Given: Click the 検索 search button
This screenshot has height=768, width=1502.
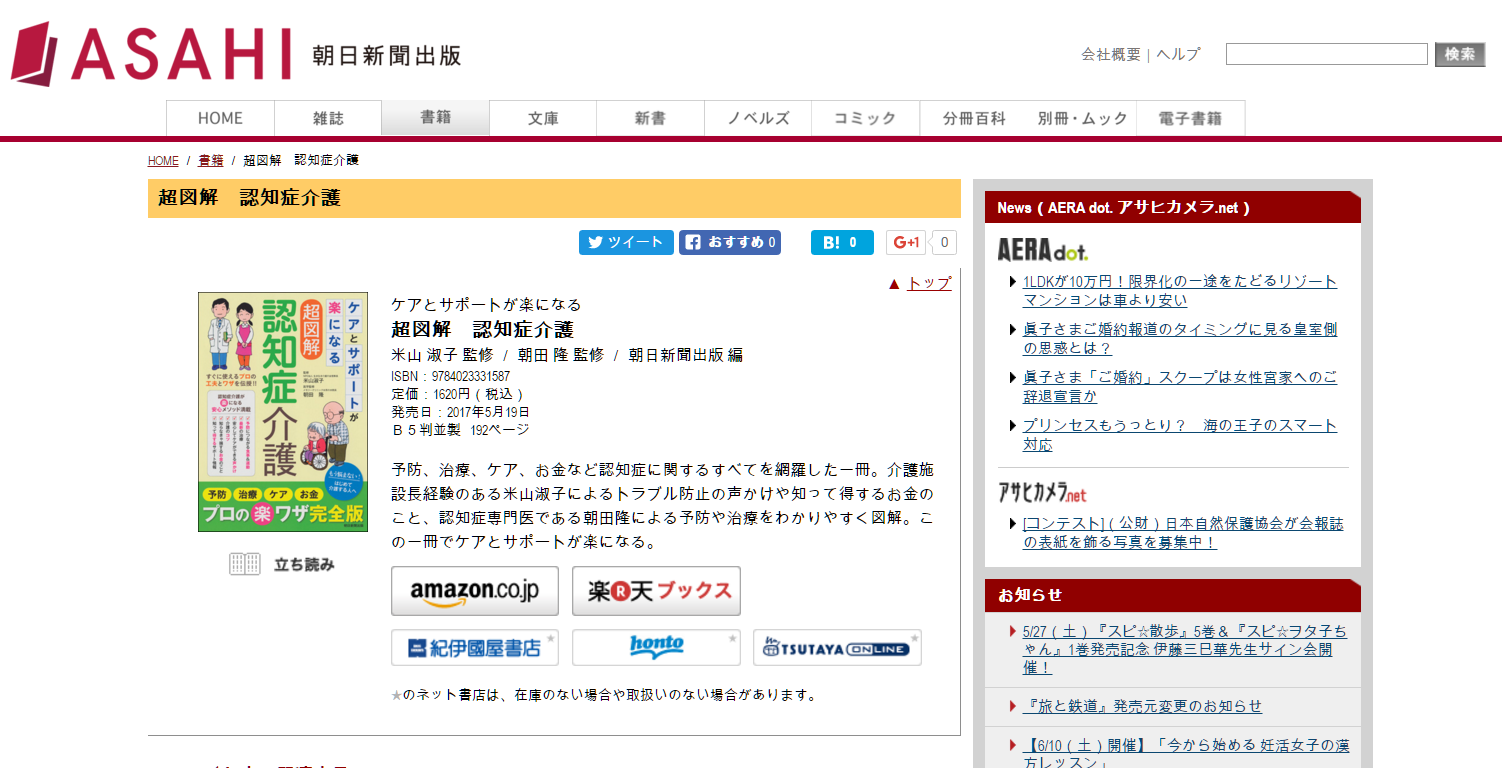Looking at the screenshot, I should [1460, 54].
